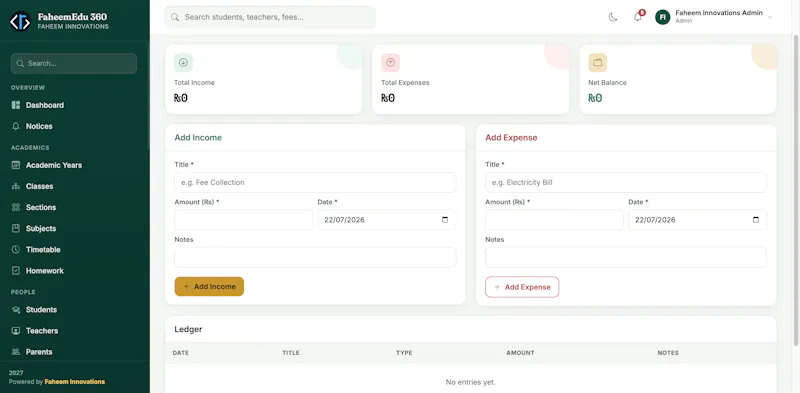Viewport: 800px width, 393px height.
Task: Open the Add Income date calendar picker
Action: point(445,220)
